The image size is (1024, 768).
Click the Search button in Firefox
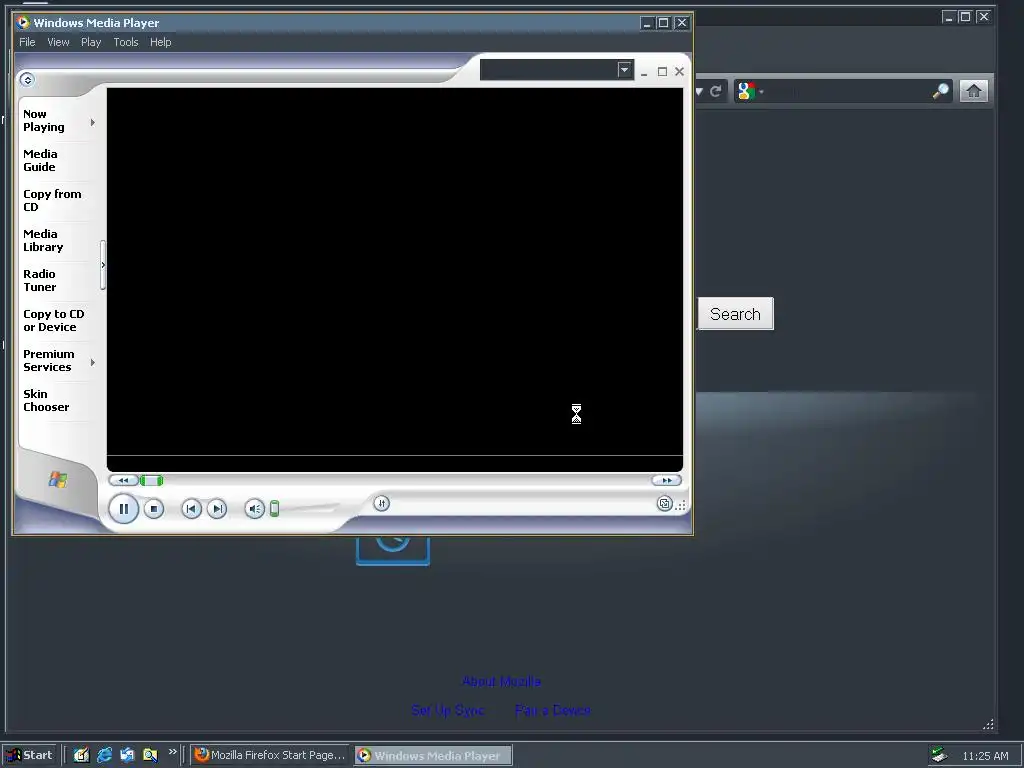735,314
